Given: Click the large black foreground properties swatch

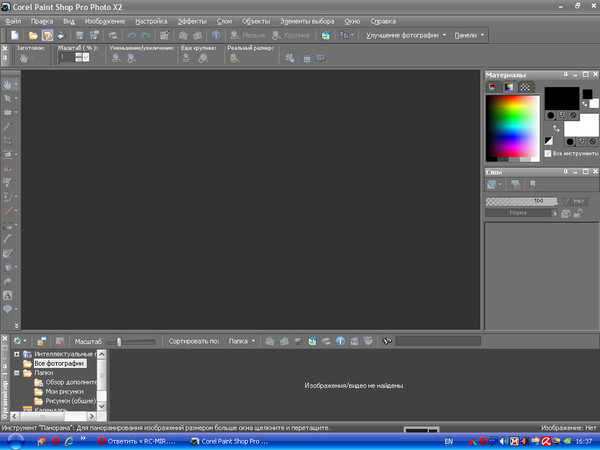Looking at the screenshot, I should click(x=562, y=99).
